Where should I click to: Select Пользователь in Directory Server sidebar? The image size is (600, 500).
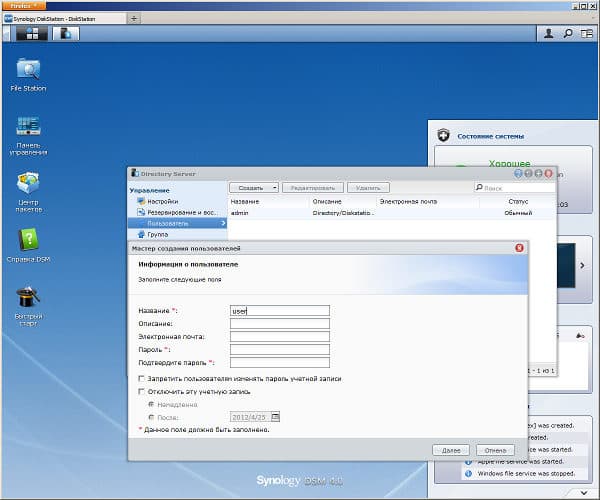pyautogui.click(x=178, y=223)
